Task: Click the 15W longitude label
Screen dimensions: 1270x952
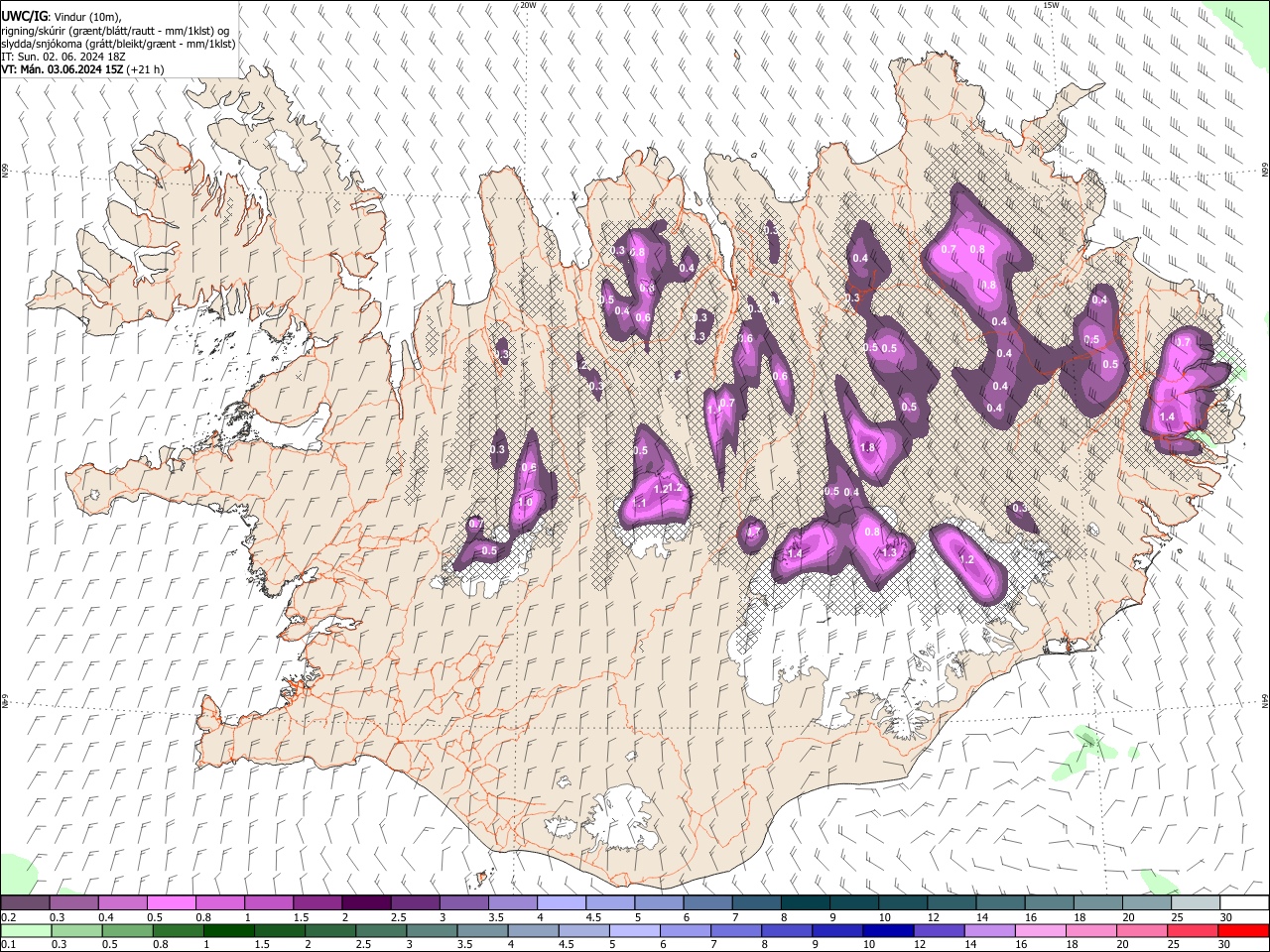Action: [x=1051, y=5]
